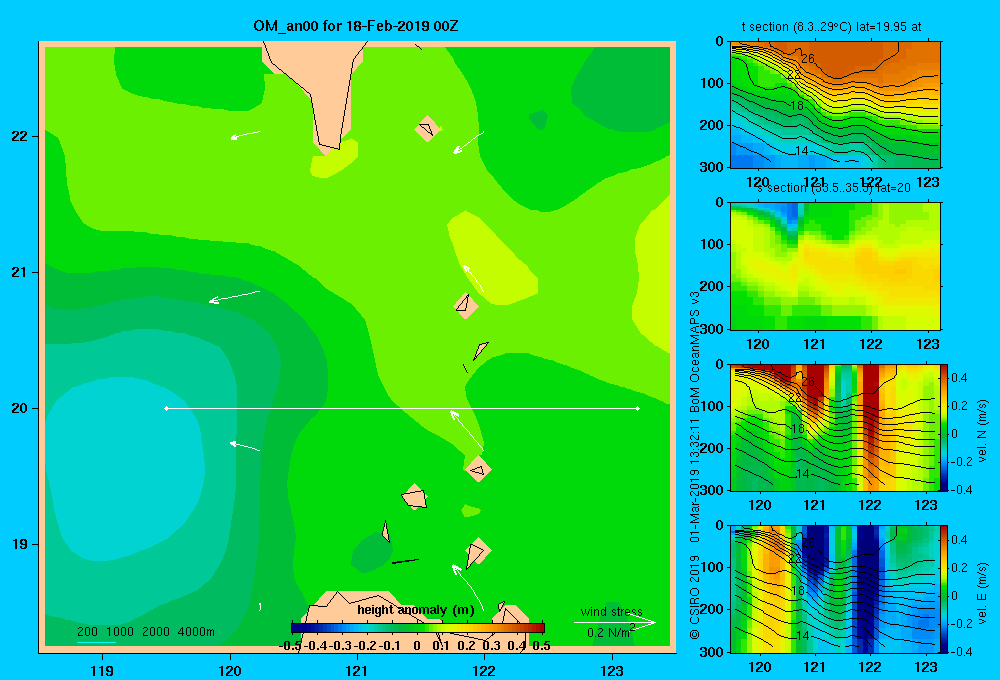Click latitude 22 label on main map axis
Image resolution: width=1000 pixels, height=680 pixels.
click(20, 136)
